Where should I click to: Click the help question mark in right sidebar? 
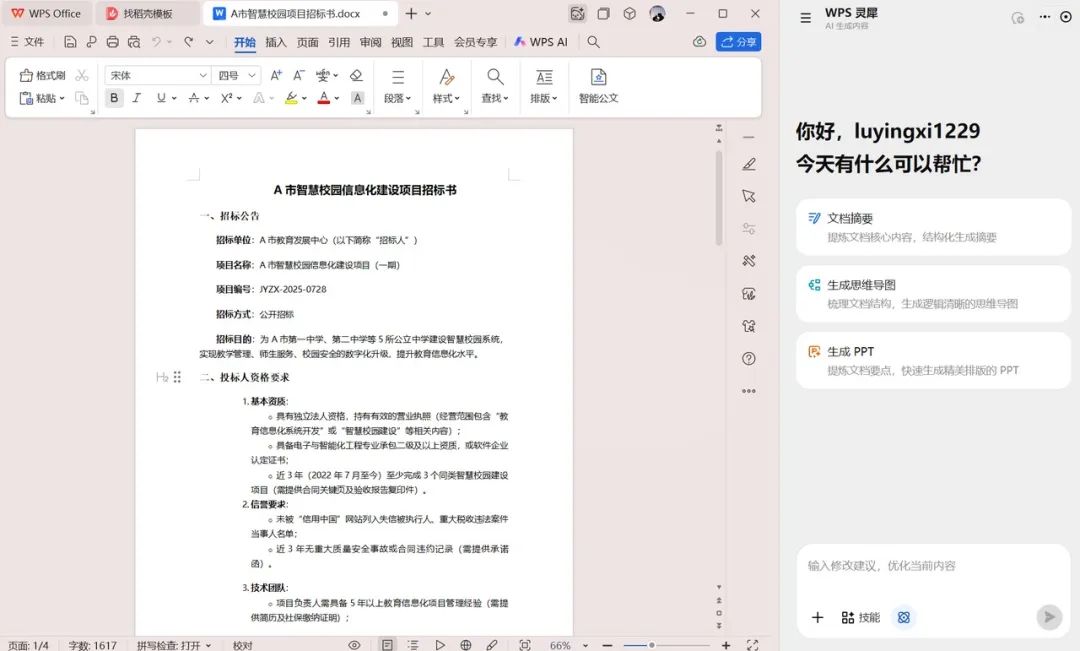pos(749,358)
